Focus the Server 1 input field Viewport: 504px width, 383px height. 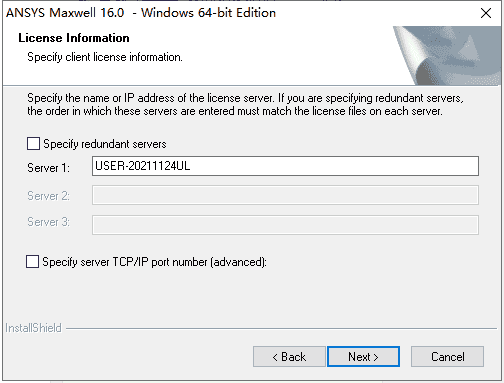pyautogui.click(x=285, y=166)
